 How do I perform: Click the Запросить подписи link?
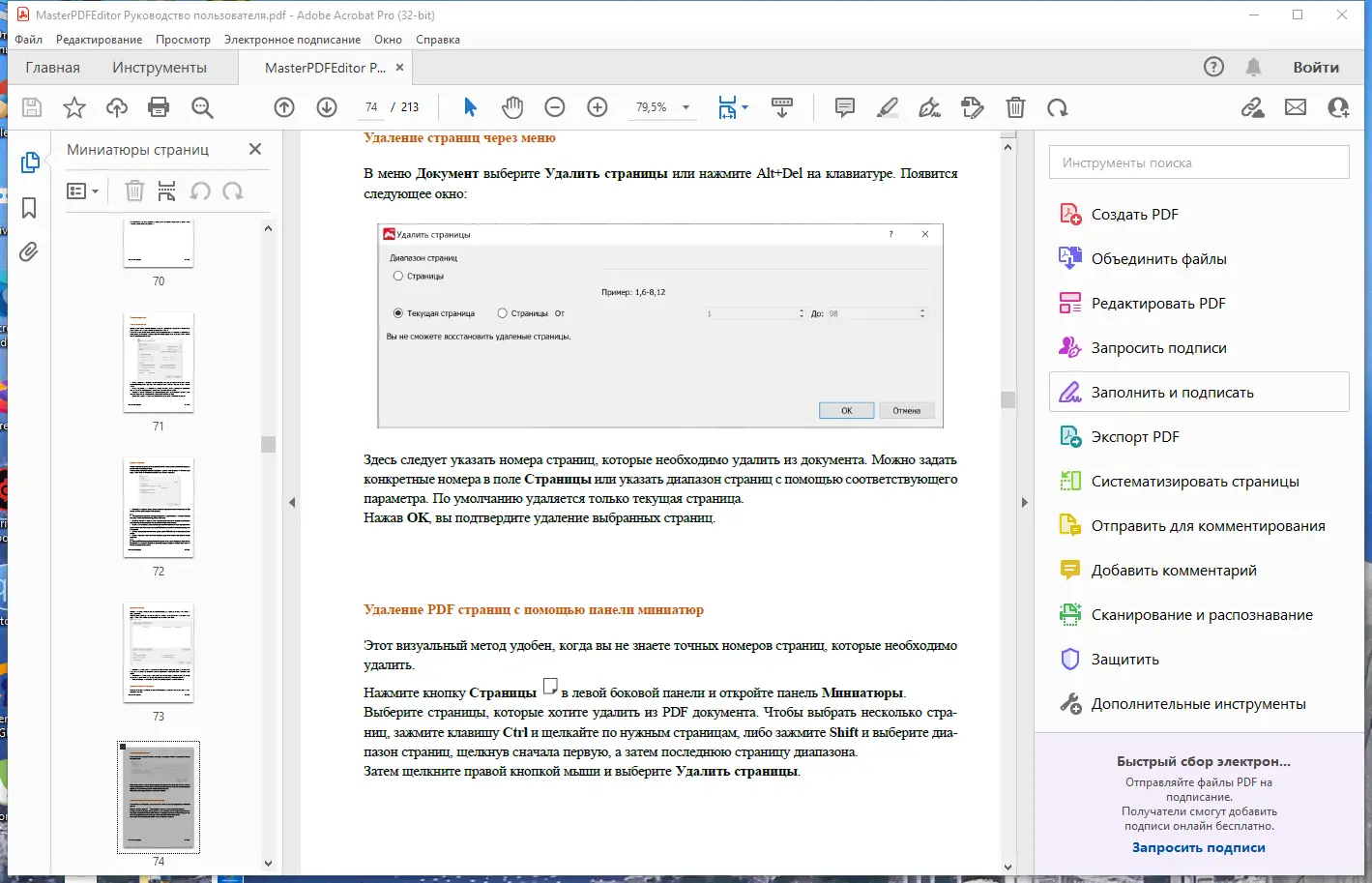(x=1198, y=847)
